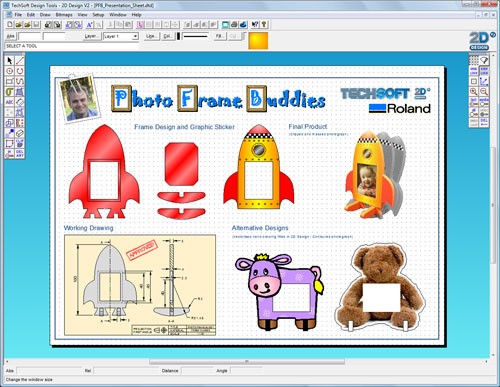Toggle the grid display button
Image resolution: width=500 pixels, height=387 pixels.
coord(473,60)
